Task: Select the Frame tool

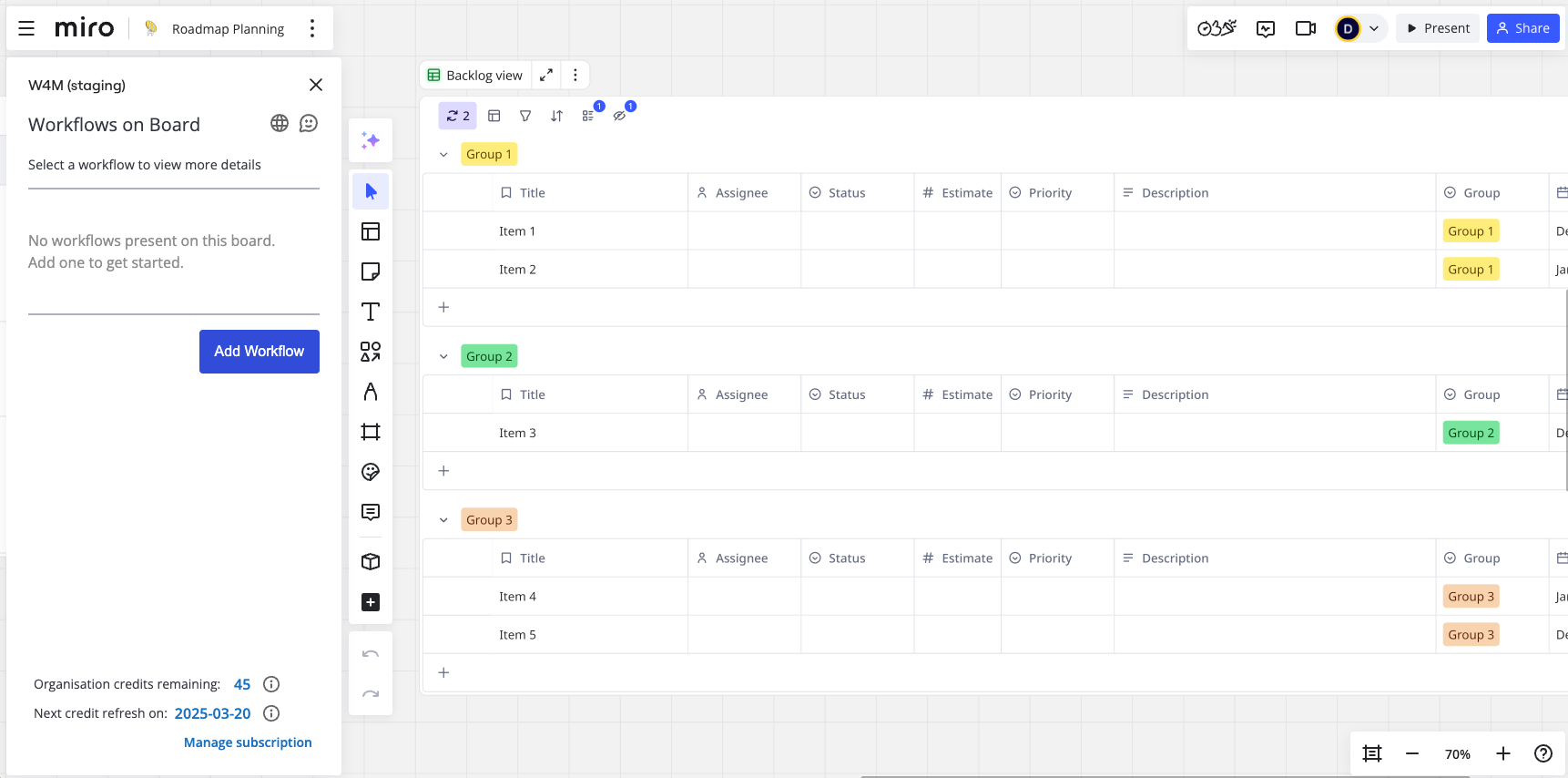Action: 371,432
